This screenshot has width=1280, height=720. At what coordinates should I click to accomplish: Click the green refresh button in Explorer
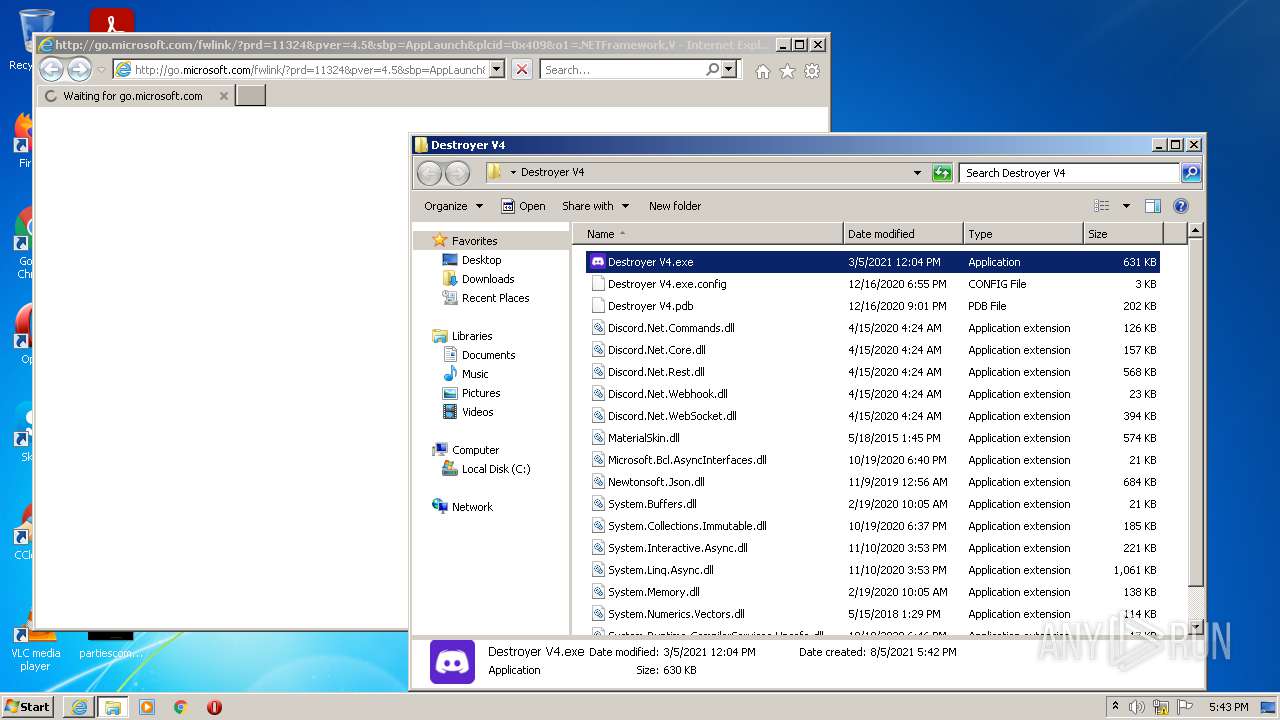[942, 173]
